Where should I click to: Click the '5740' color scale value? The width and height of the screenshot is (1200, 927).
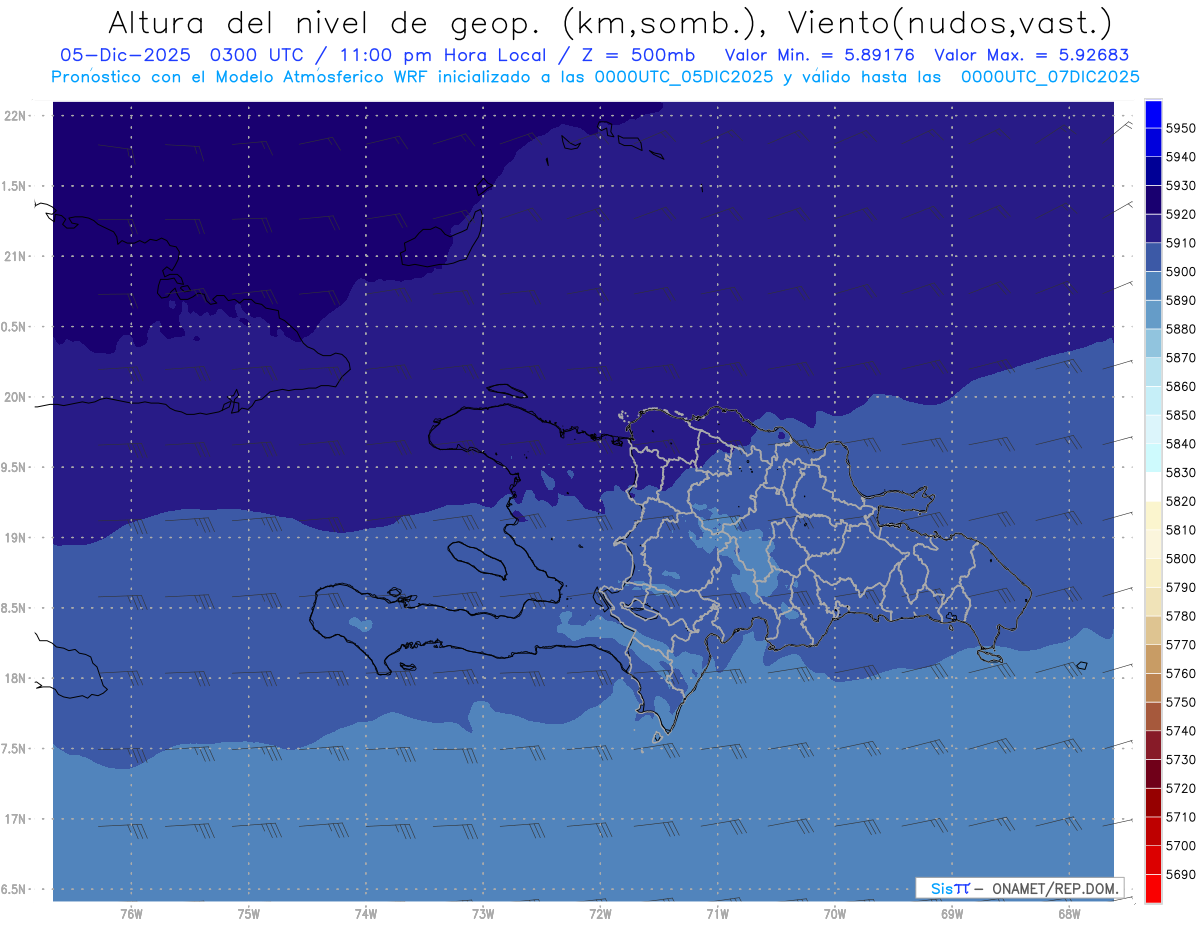click(1180, 730)
